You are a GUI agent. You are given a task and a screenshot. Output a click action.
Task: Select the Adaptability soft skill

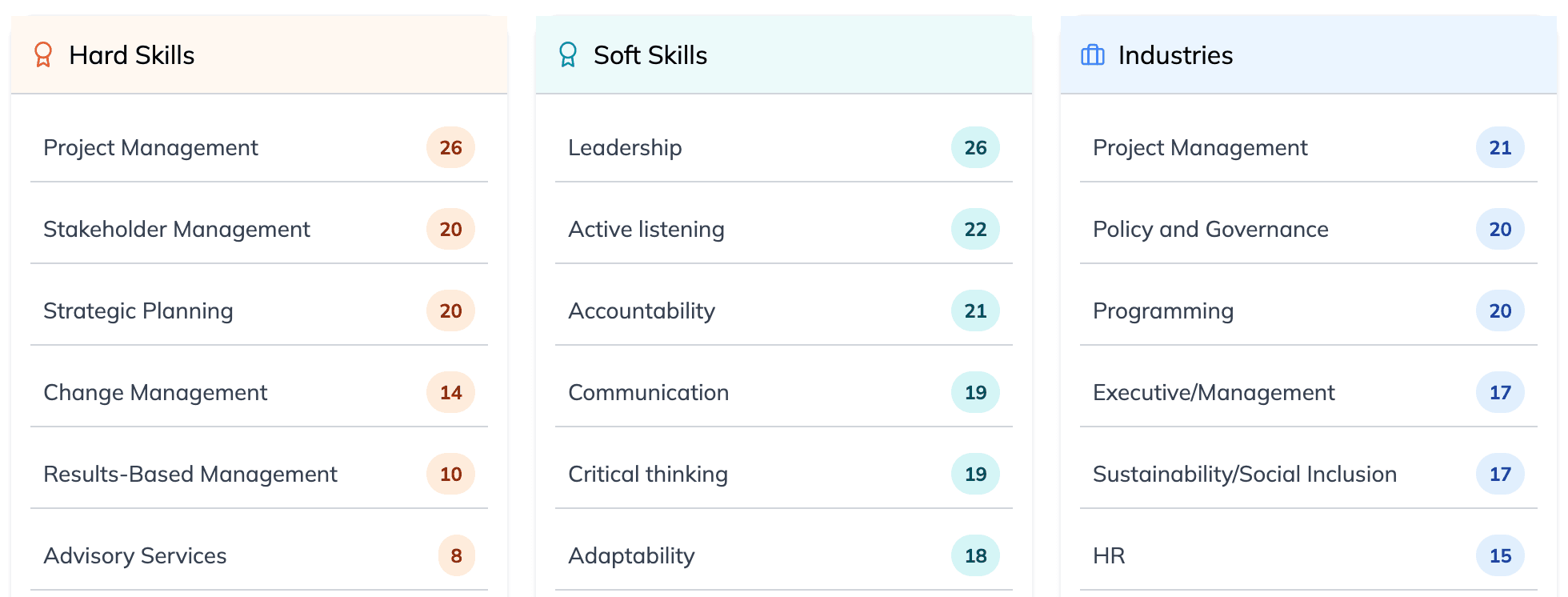[x=631, y=556]
